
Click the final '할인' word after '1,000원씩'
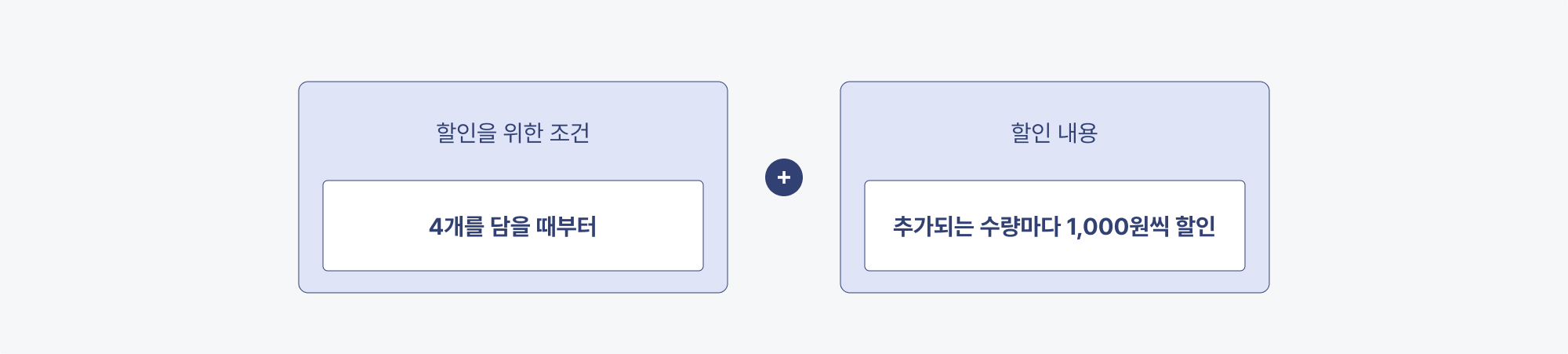coord(1196,227)
